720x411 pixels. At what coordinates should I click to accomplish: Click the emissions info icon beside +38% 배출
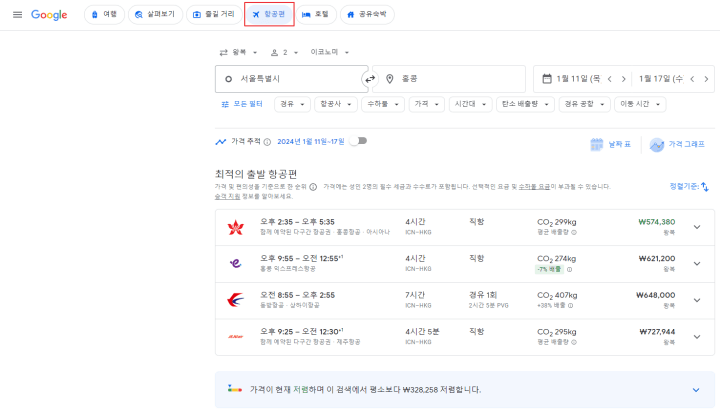point(570,306)
